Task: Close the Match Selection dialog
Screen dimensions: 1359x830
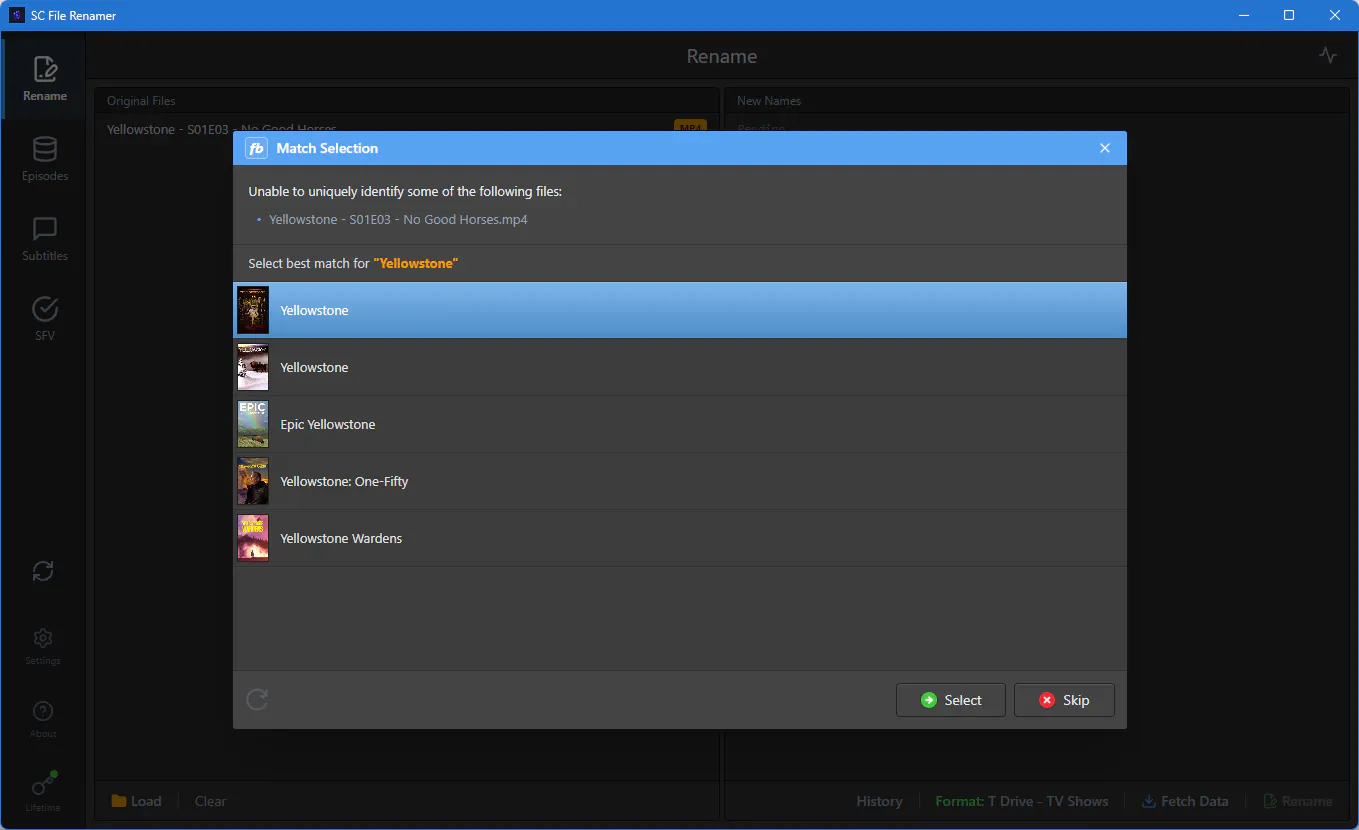Action: (x=1105, y=148)
